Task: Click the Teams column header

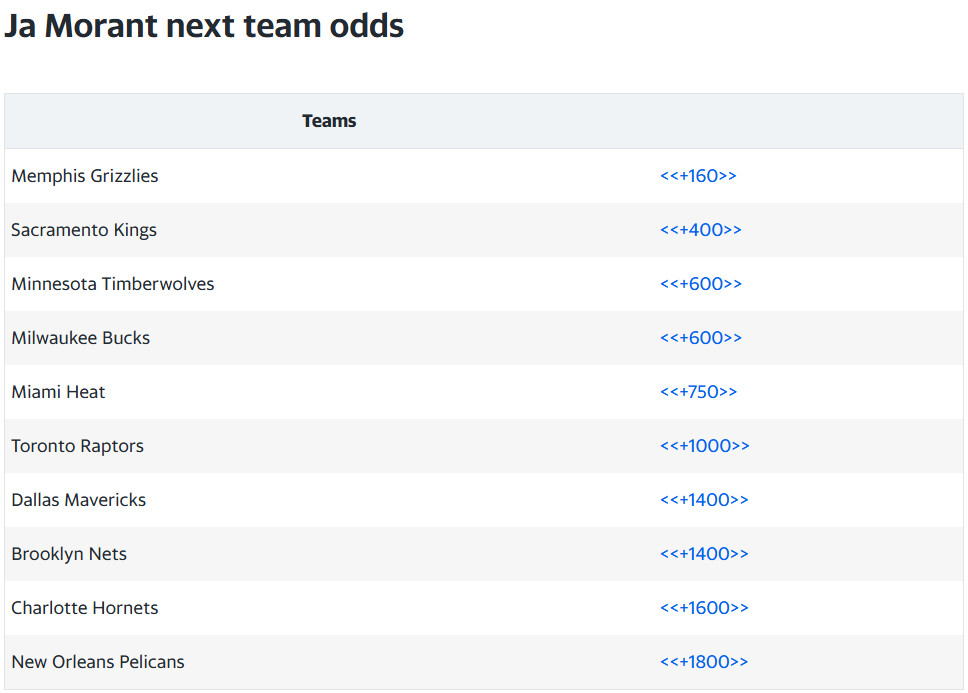Action: (329, 121)
